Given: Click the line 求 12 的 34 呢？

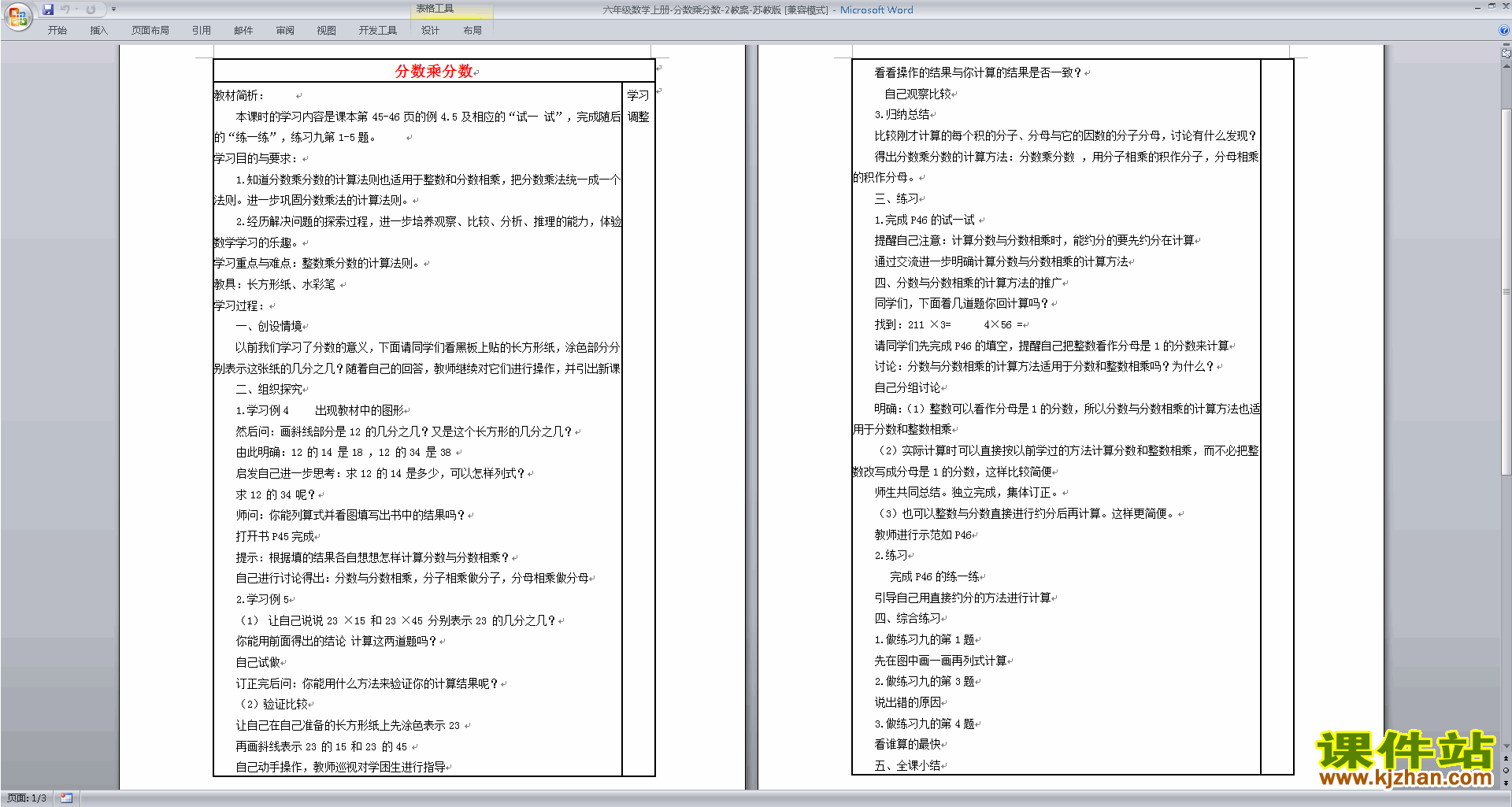Looking at the screenshot, I should 275,494.
